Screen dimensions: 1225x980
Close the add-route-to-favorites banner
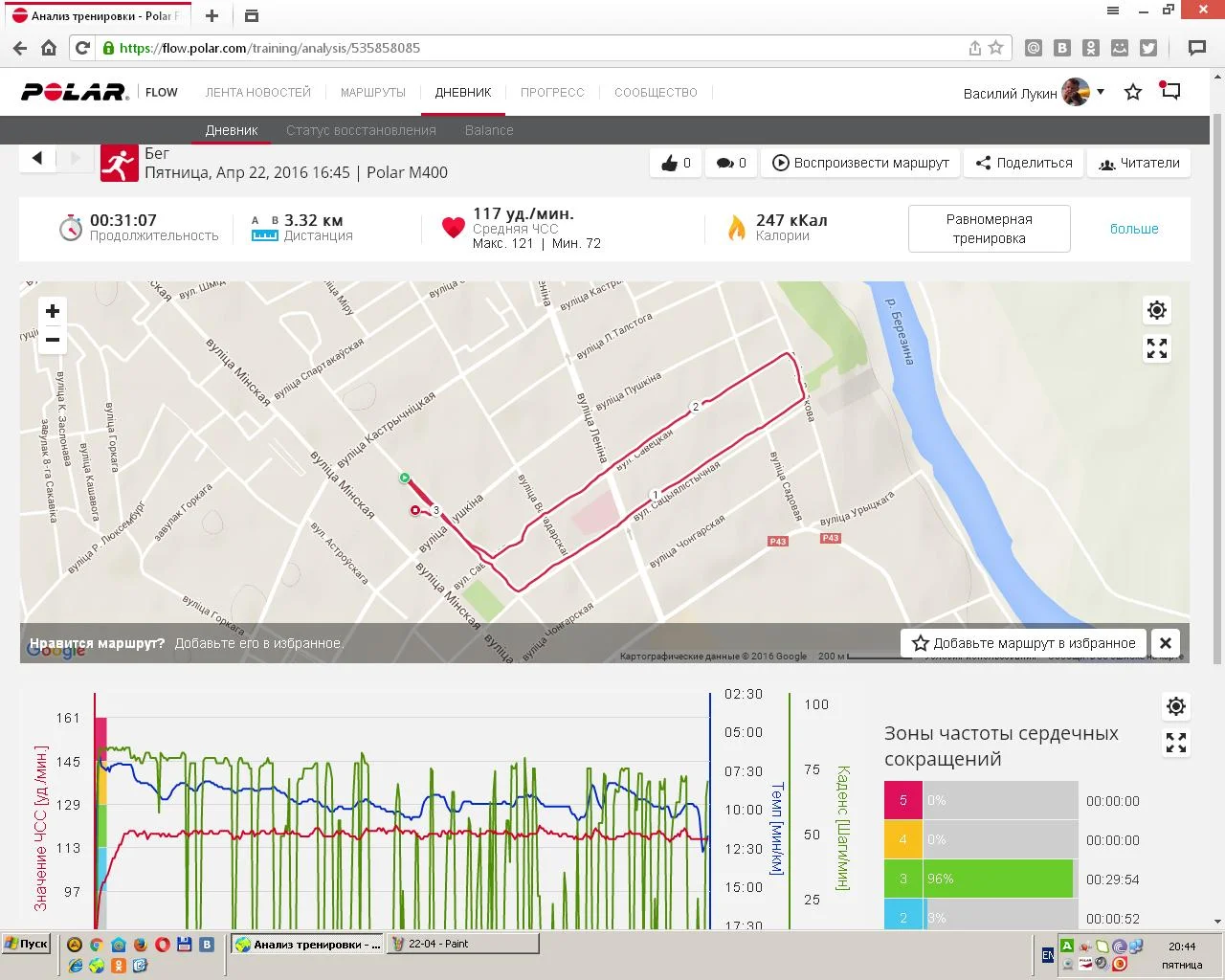click(1165, 643)
